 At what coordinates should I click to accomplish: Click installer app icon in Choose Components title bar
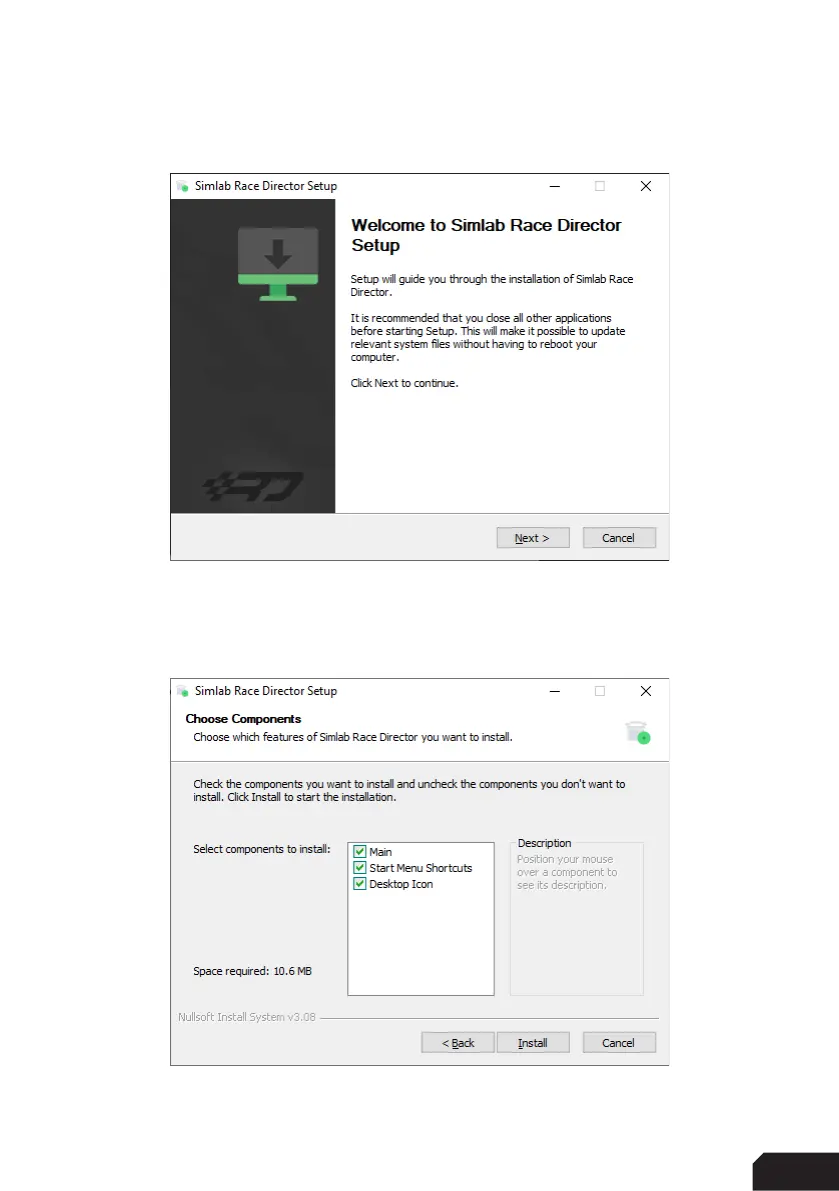coord(182,691)
